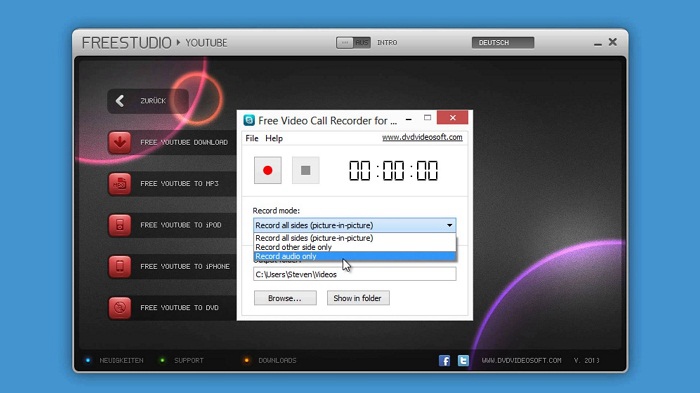Close the FreeStudio main window
Screen dimensions: 700x393
612,42
